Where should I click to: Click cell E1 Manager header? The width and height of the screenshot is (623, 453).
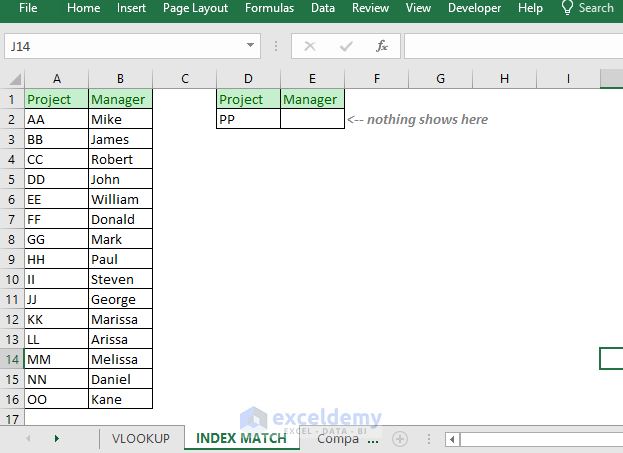[x=312, y=99]
